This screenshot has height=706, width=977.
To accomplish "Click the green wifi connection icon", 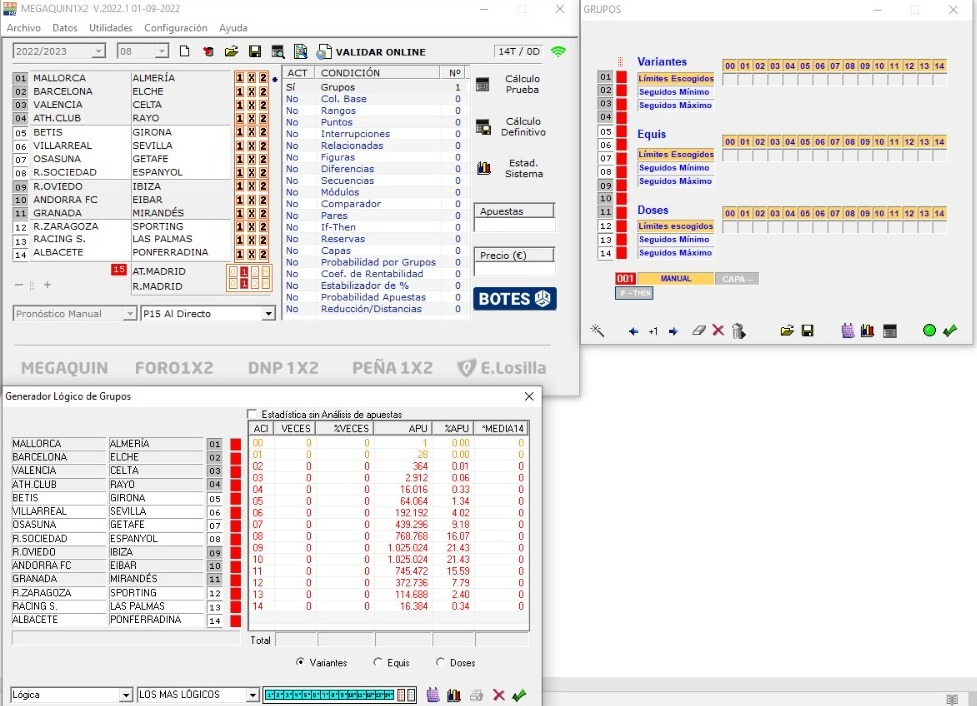I will [558, 51].
